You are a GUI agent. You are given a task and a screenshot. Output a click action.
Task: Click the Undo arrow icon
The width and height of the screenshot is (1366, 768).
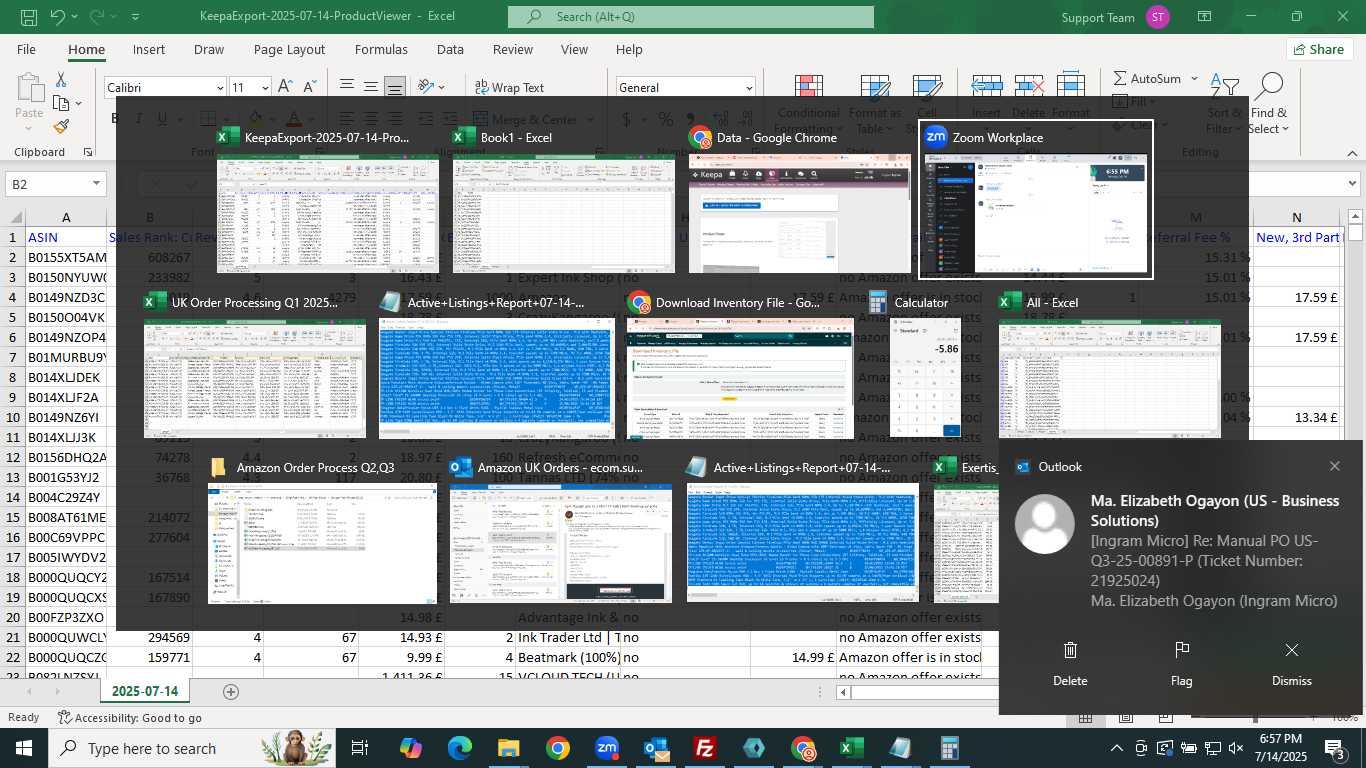click(x=57, y=17)
